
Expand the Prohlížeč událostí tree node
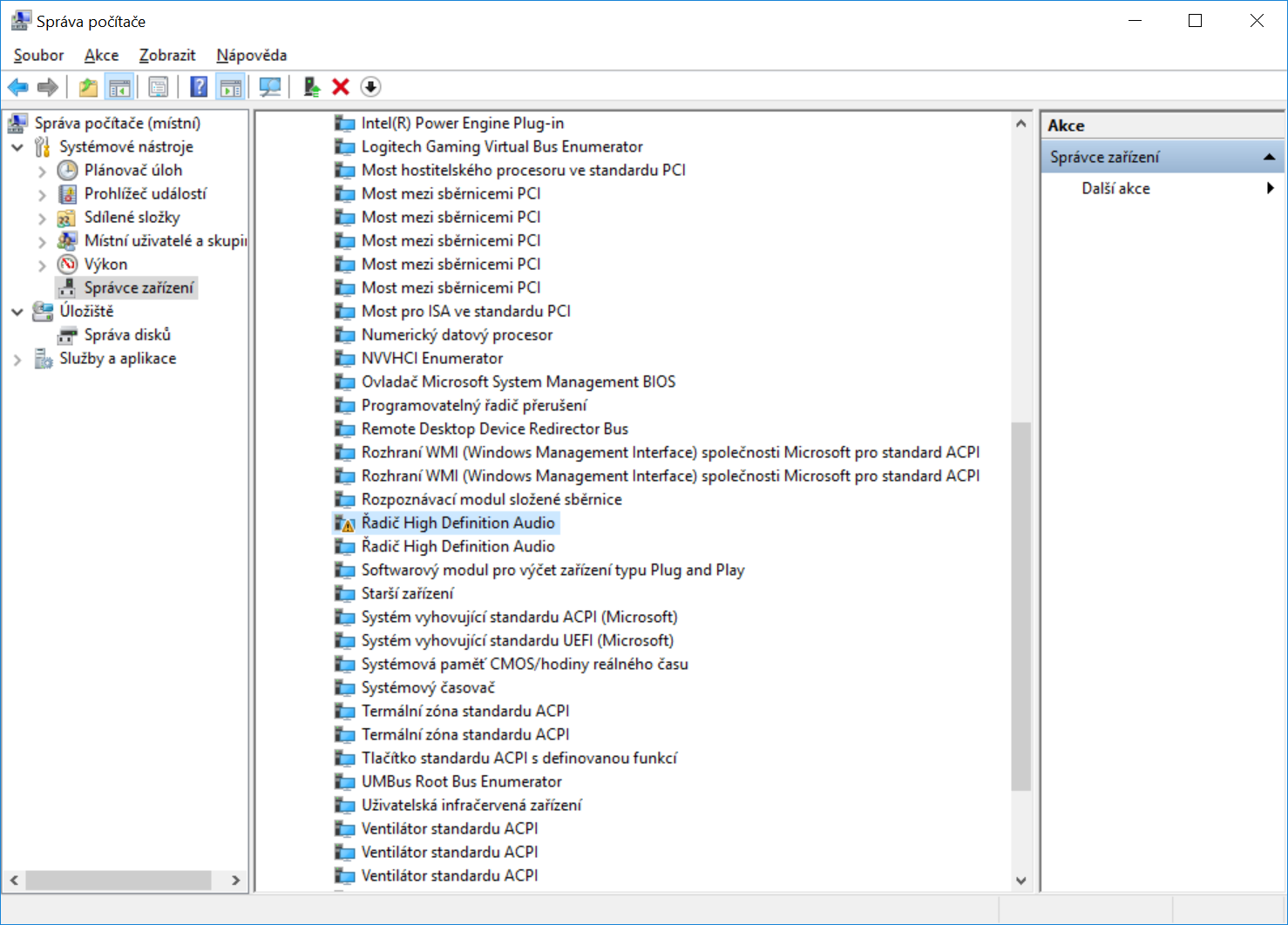coord(42,194)
